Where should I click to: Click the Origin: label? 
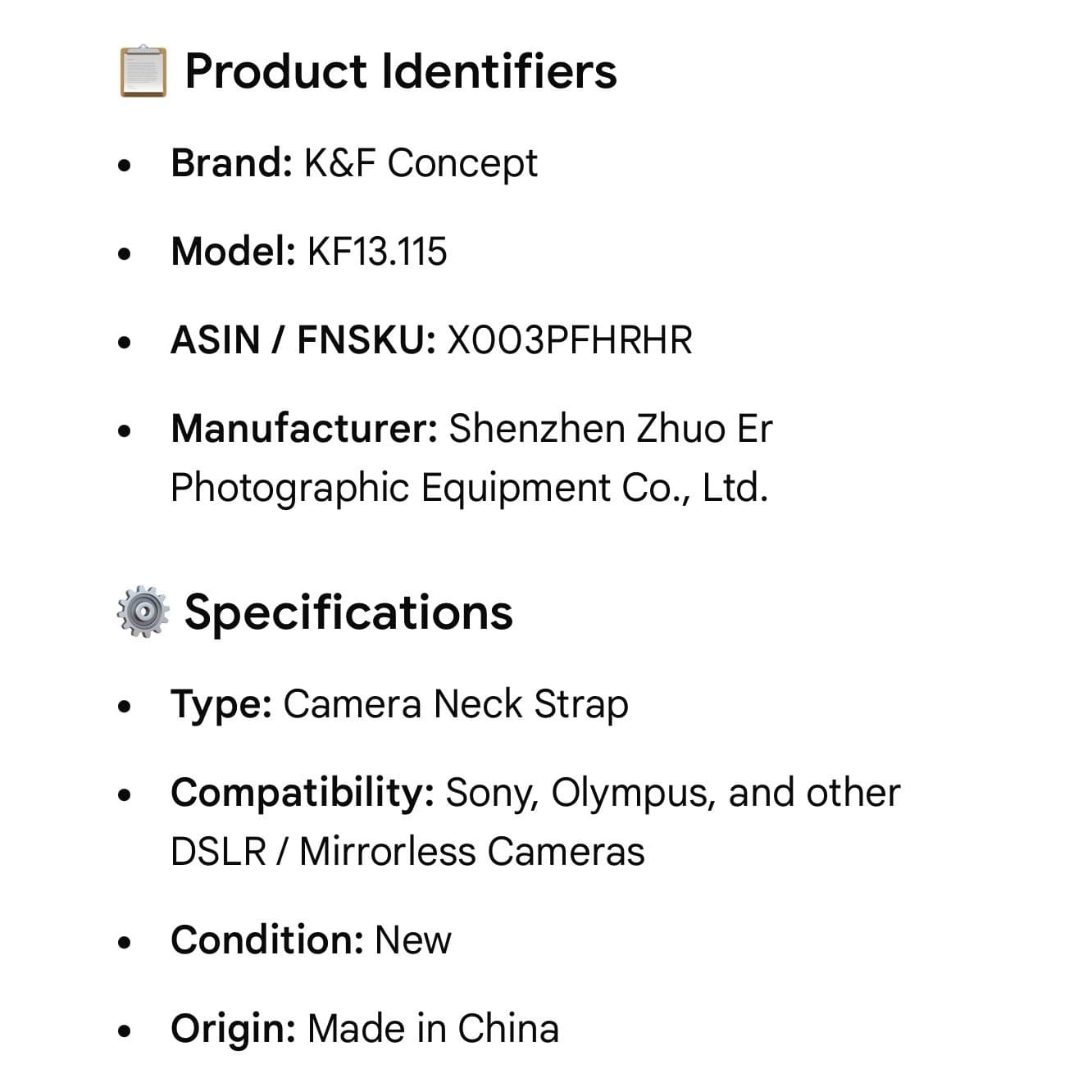(x=233, y=1028)
